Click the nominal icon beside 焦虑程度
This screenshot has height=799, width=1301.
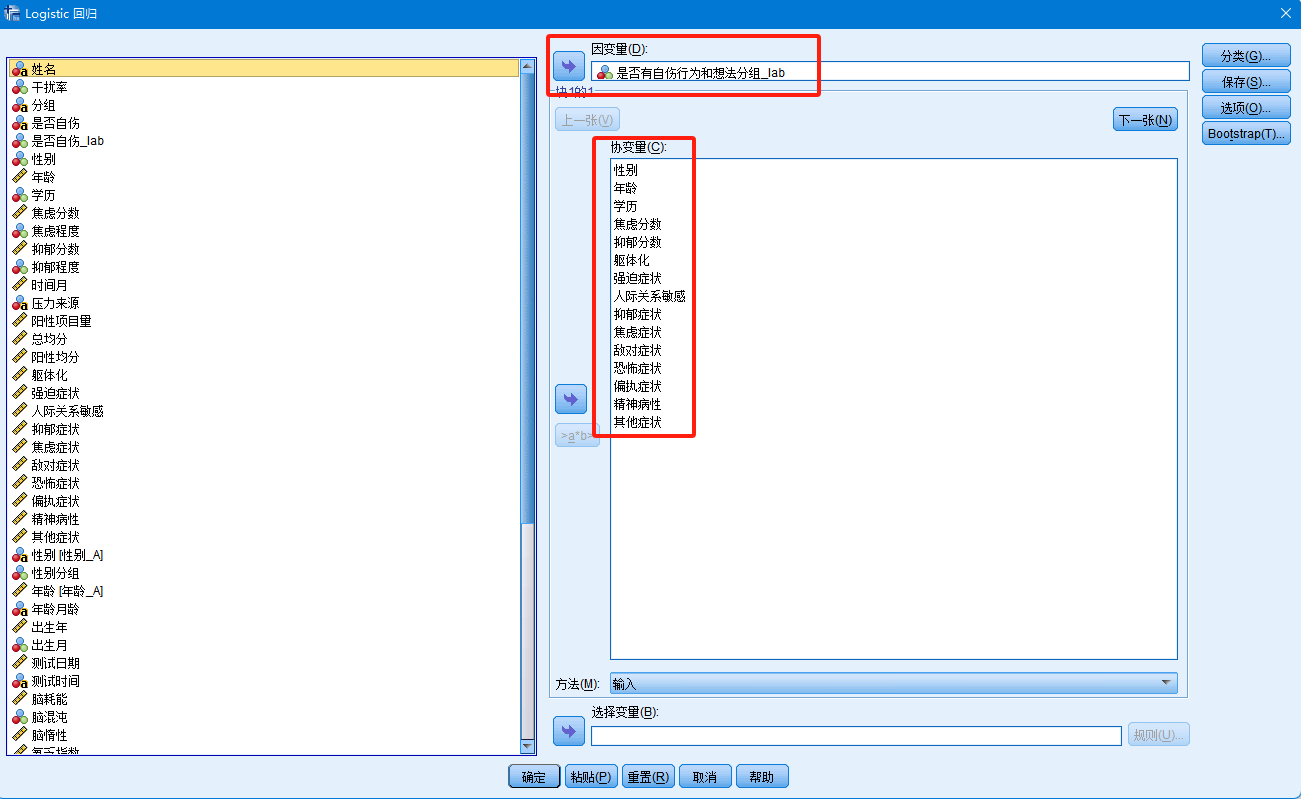19,231
